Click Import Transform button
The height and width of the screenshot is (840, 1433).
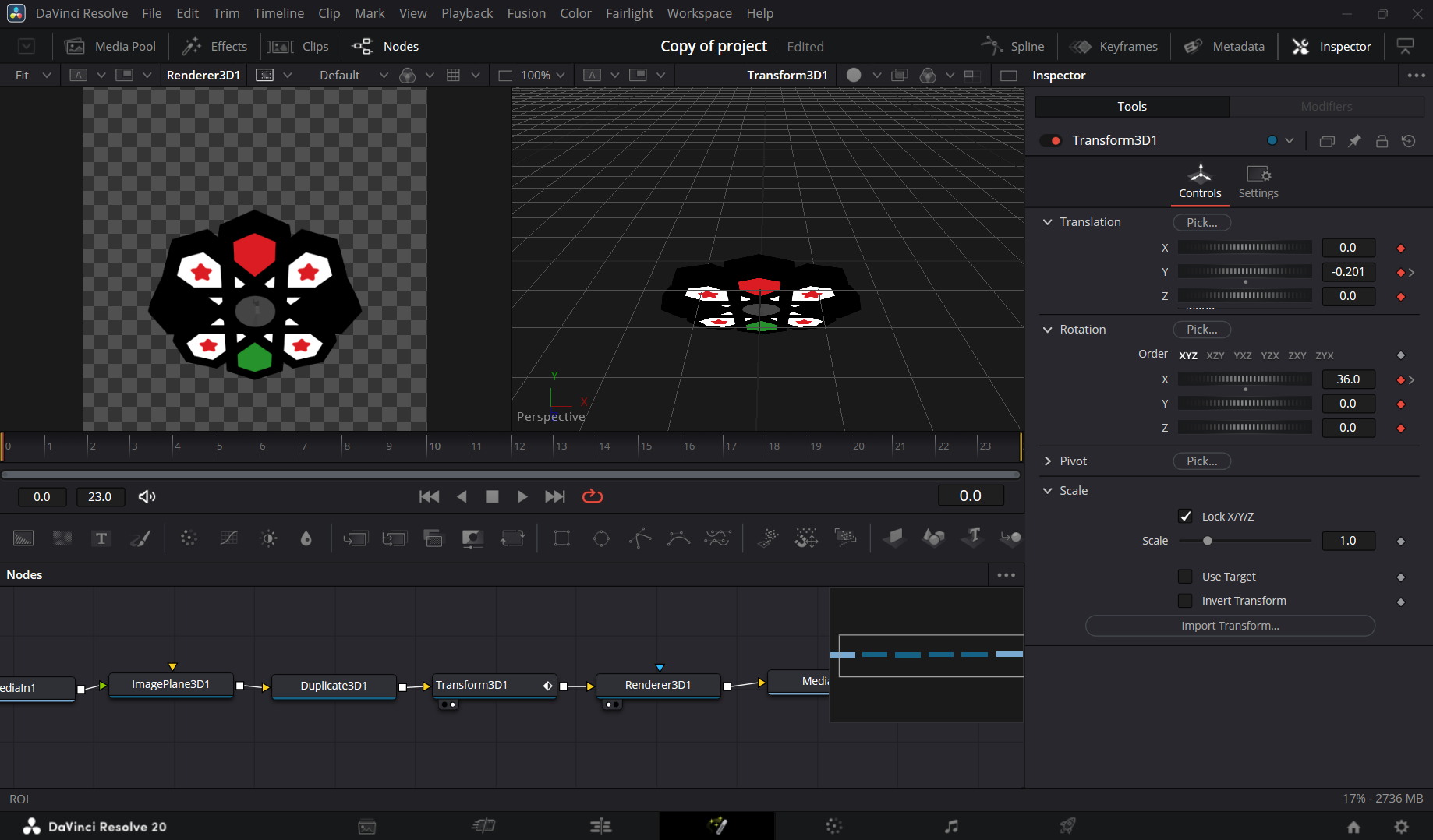pyautogui.click(x=1230, y=626)
